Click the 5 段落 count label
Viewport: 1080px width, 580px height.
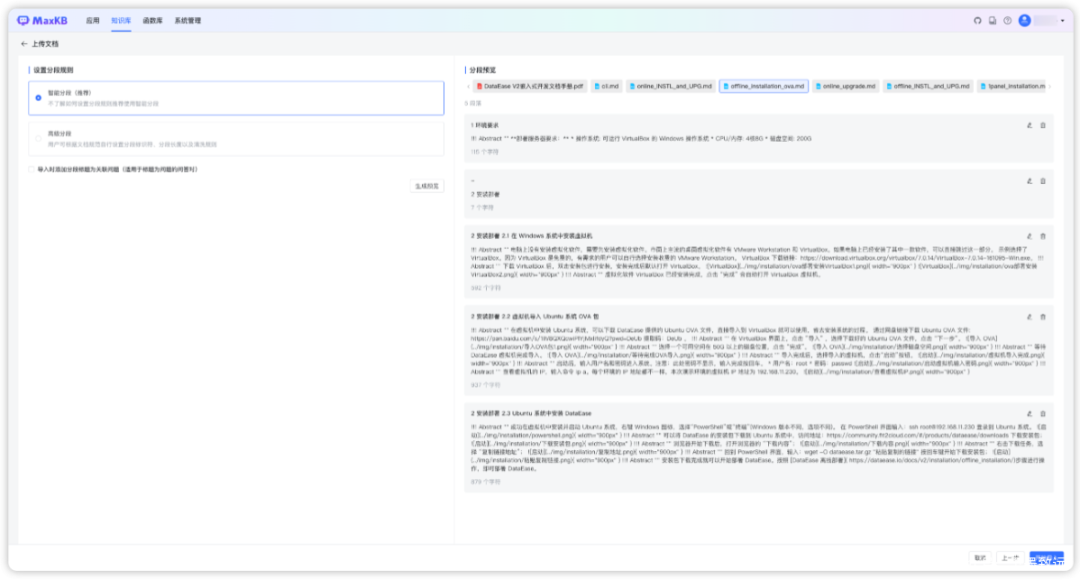[472, 103]
